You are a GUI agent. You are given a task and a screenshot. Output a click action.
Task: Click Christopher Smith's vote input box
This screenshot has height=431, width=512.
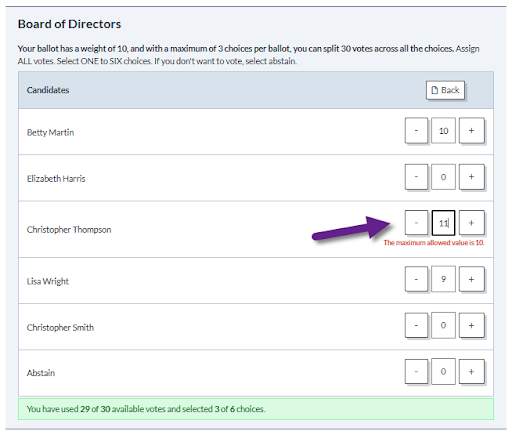[x=443, y=325]
